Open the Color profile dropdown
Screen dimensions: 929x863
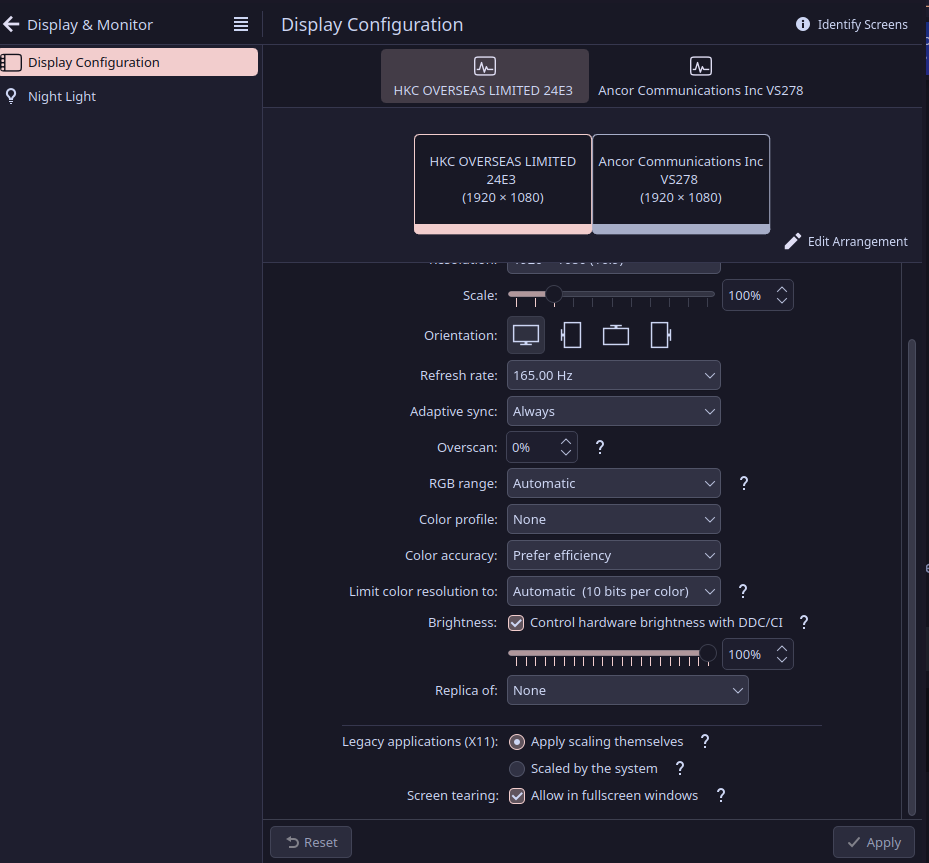(614, 519)
